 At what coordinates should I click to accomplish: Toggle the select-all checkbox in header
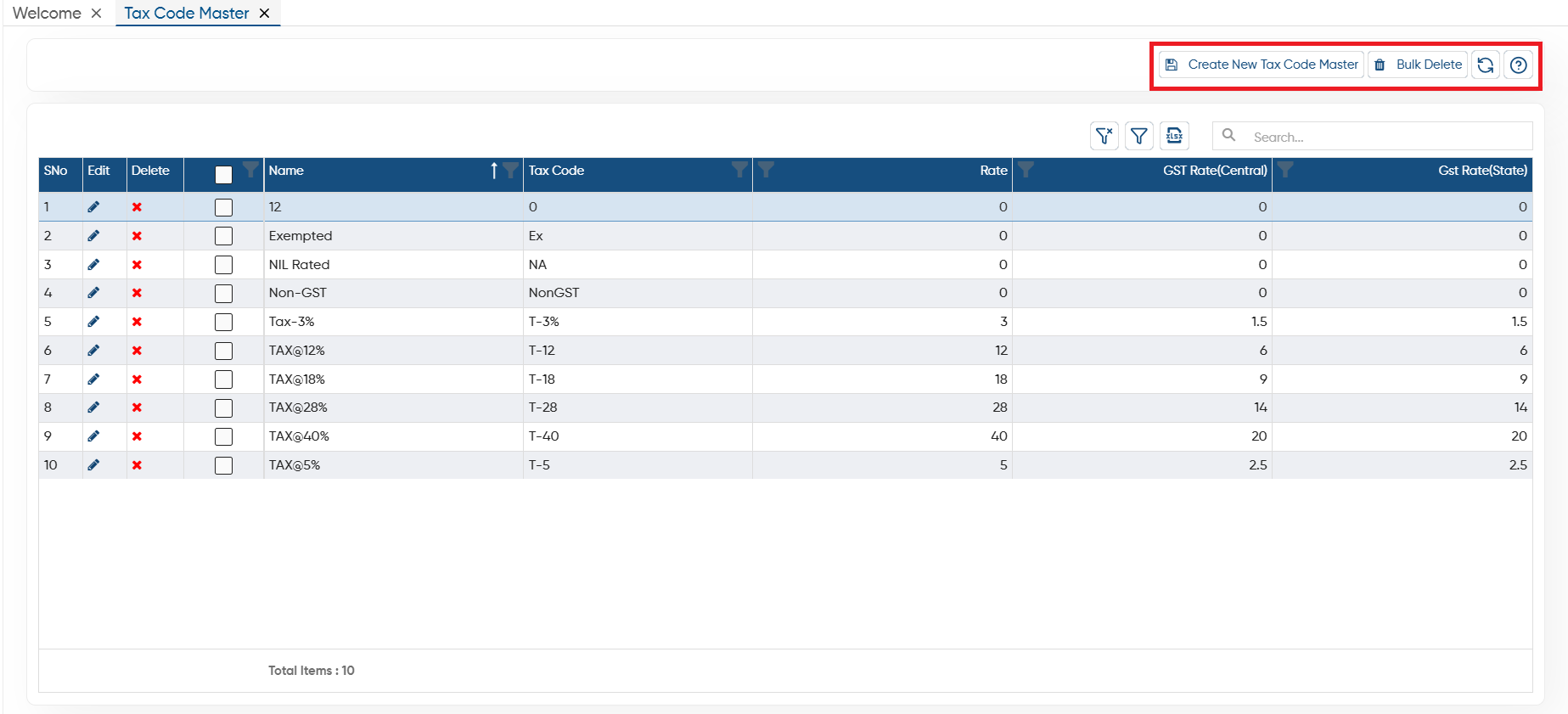click(x=223, y=175)
